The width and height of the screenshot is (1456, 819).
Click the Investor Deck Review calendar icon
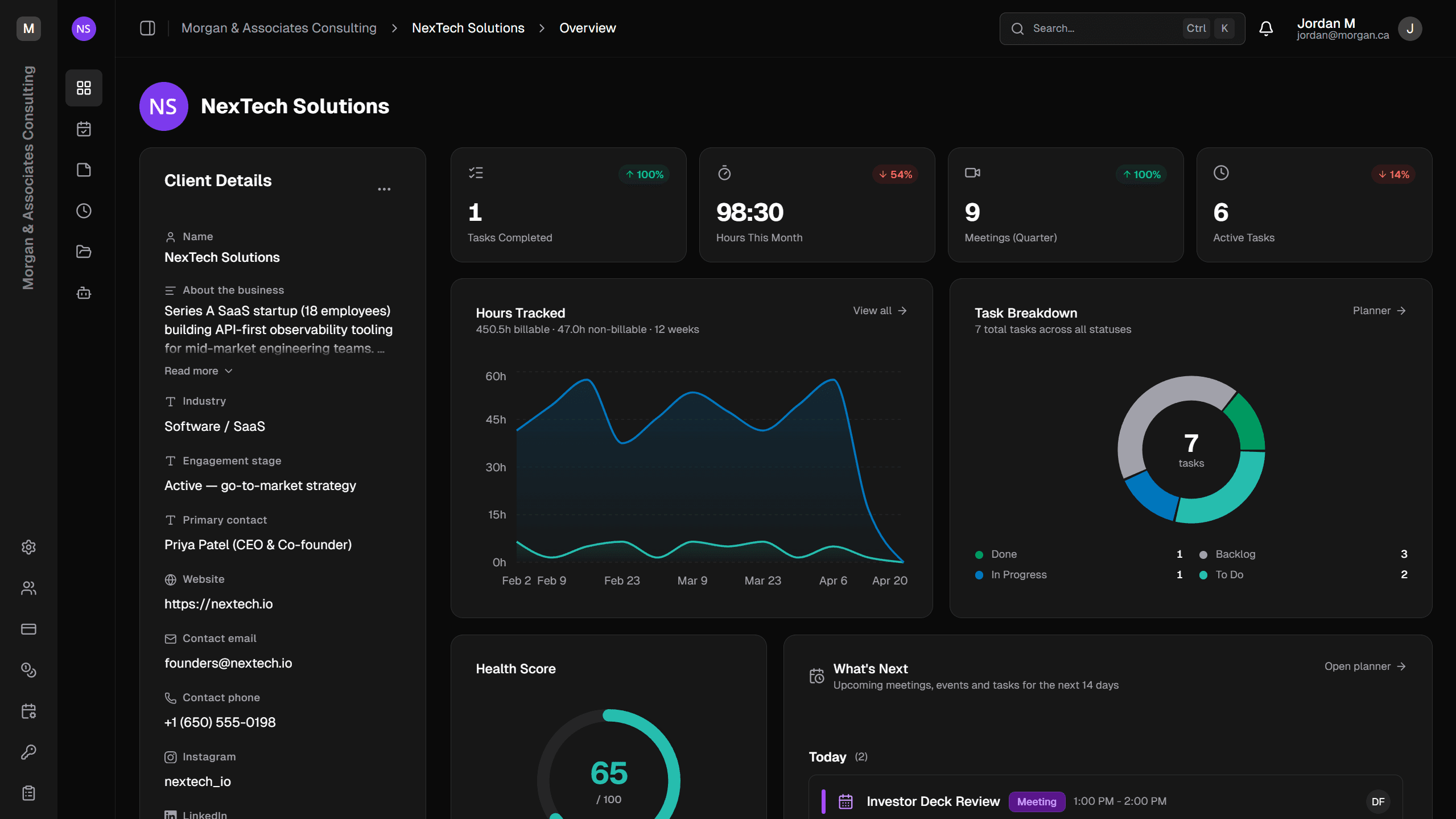(846, 801)
